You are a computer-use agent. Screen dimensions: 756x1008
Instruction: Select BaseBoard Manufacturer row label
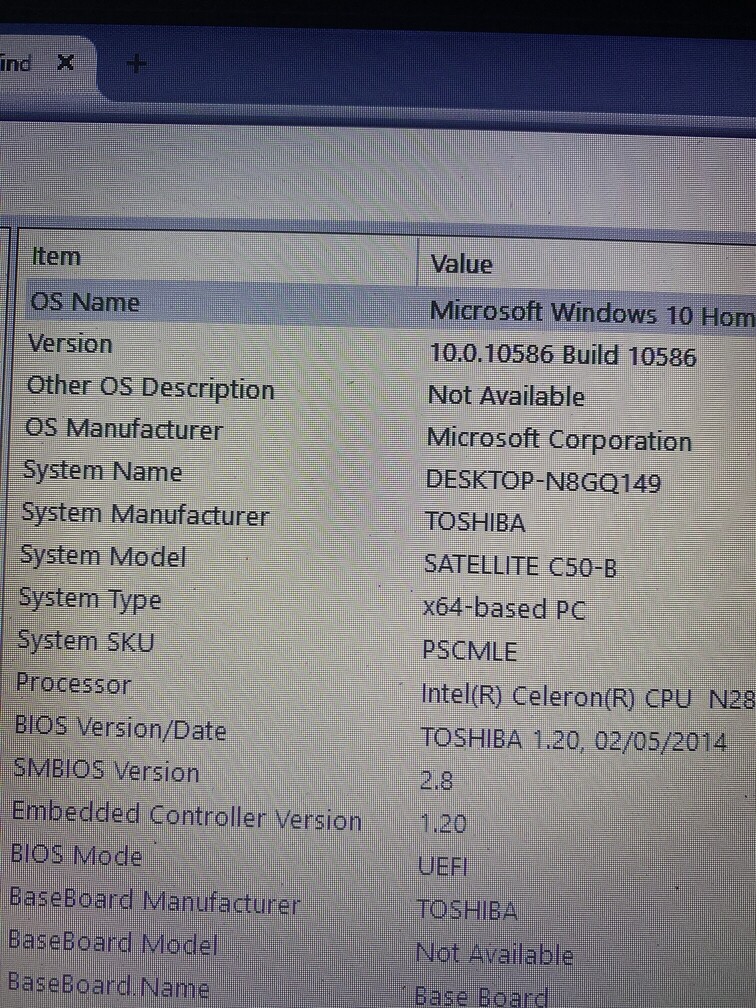click(x=154, y=901)
